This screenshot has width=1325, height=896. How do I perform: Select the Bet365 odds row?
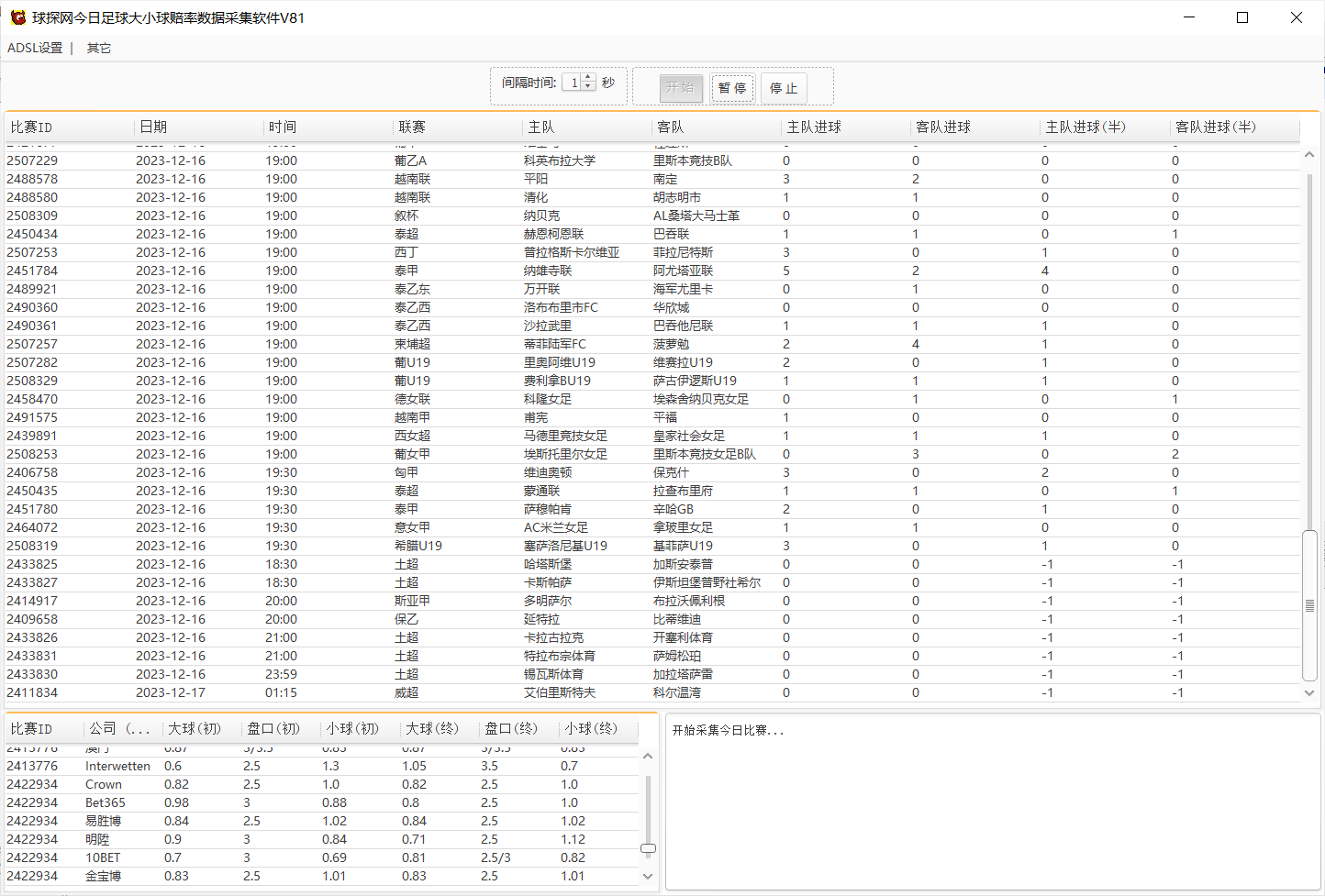pyautogui.click(x=322, y=802)
